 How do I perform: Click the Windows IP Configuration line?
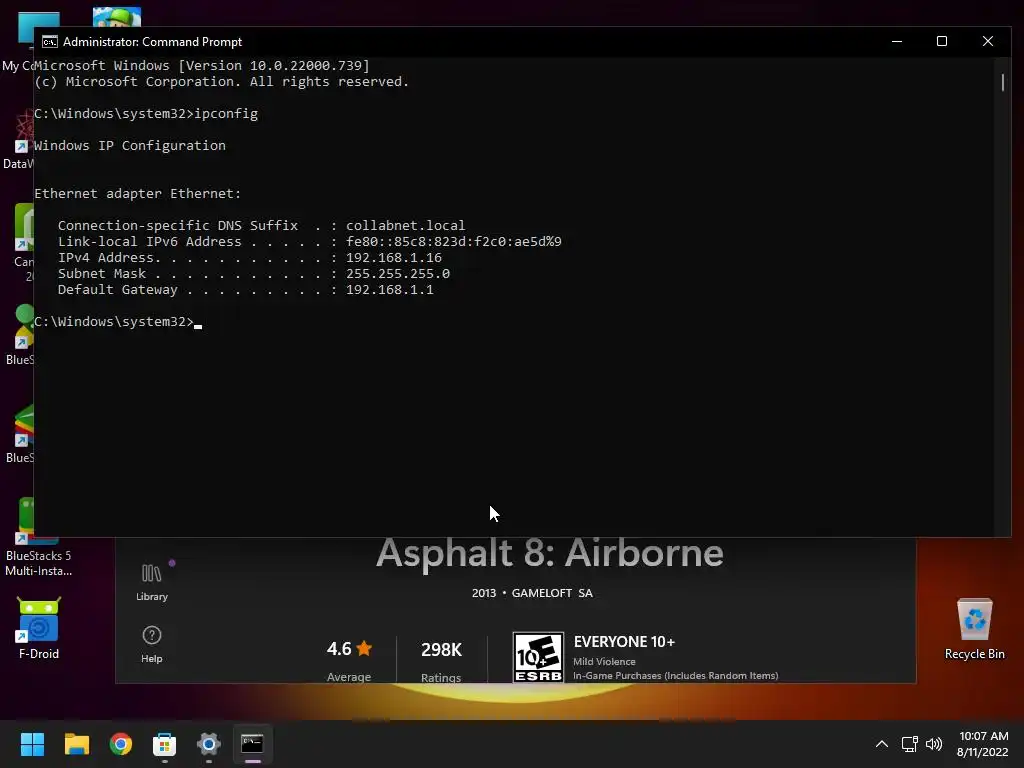click(x=130, y=146)
